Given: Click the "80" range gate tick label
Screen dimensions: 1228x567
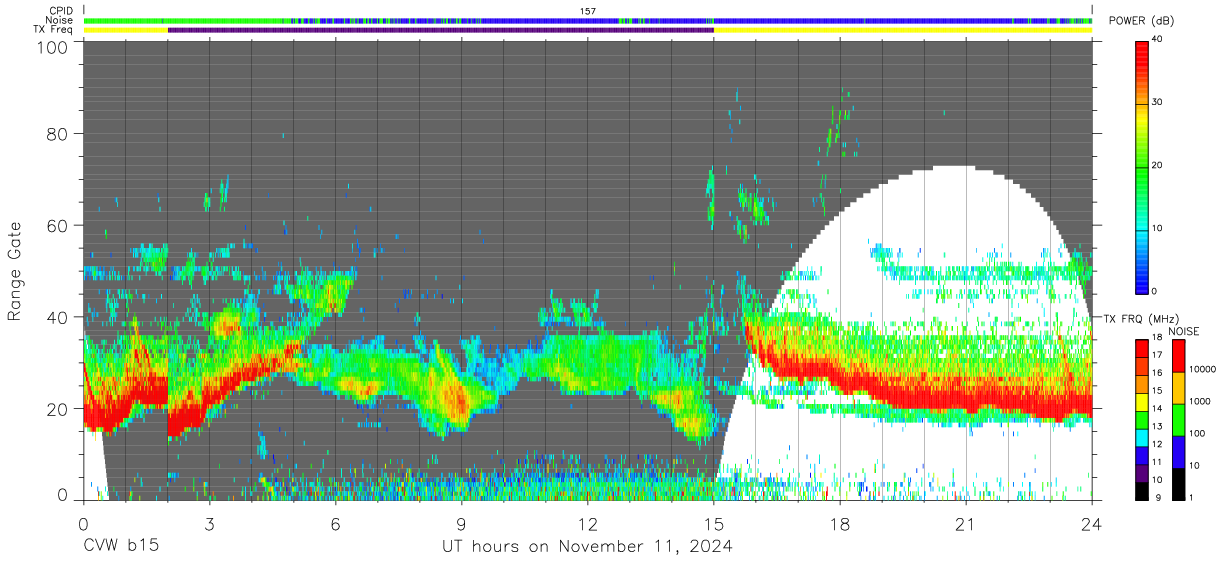Looking at the screenshot, I should (x=57, y=133).
